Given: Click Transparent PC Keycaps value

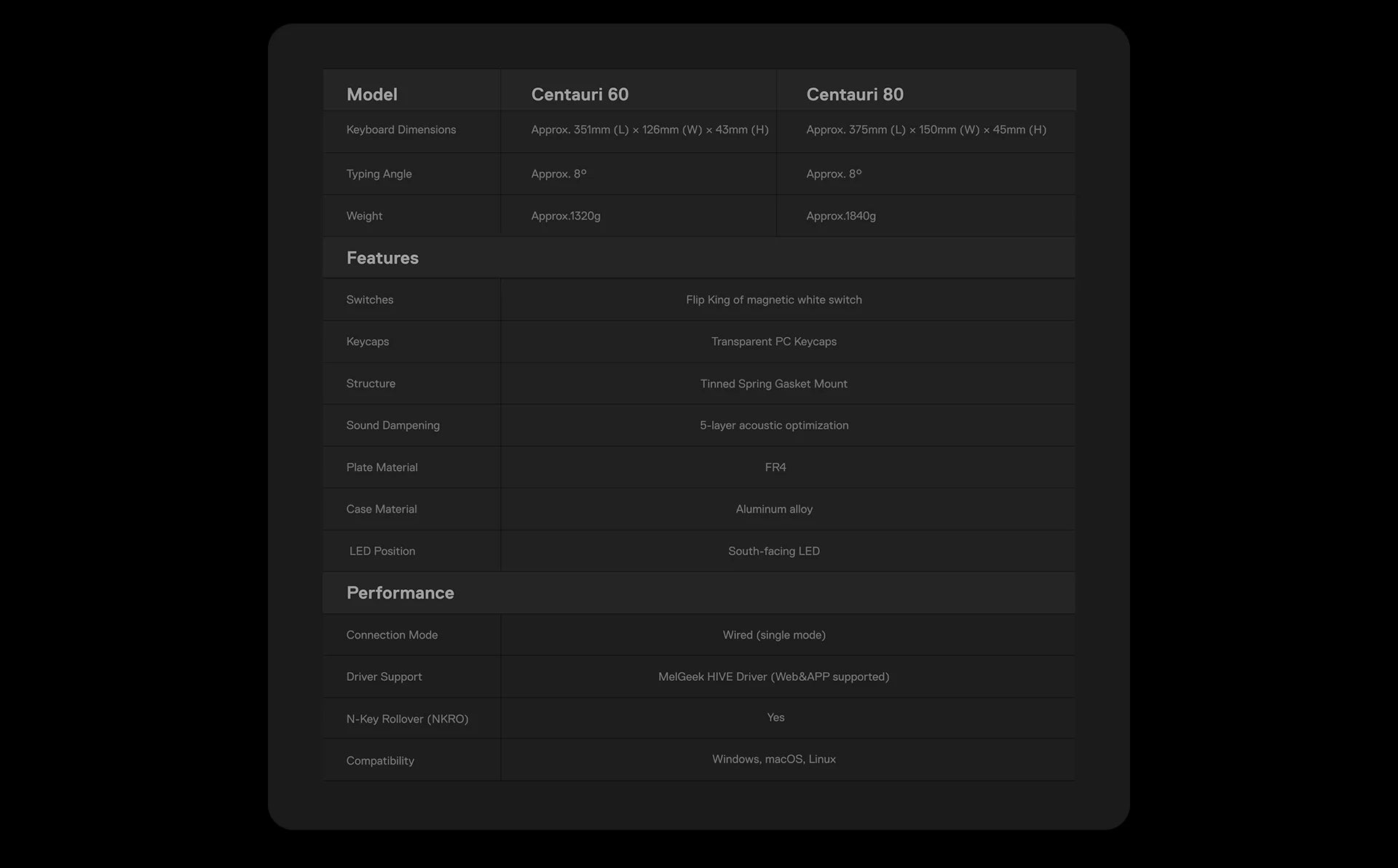Looking at the screenshot, I should tap(773, 342).
